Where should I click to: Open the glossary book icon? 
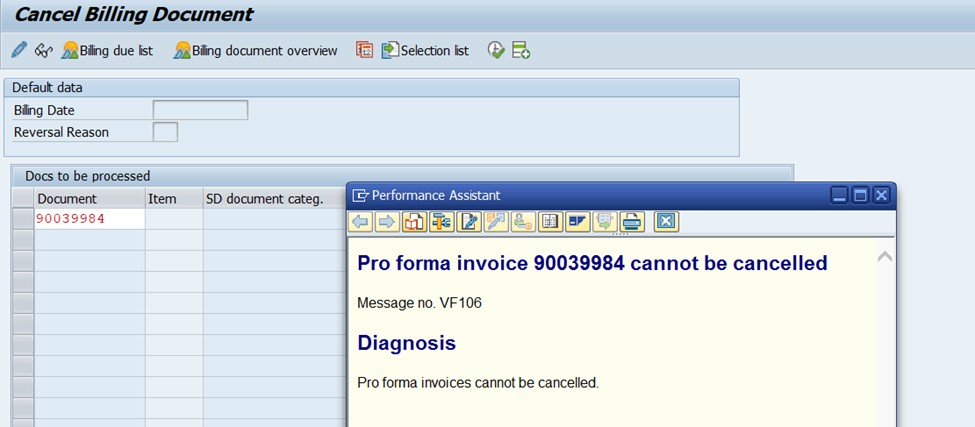[x=550, y=222]
